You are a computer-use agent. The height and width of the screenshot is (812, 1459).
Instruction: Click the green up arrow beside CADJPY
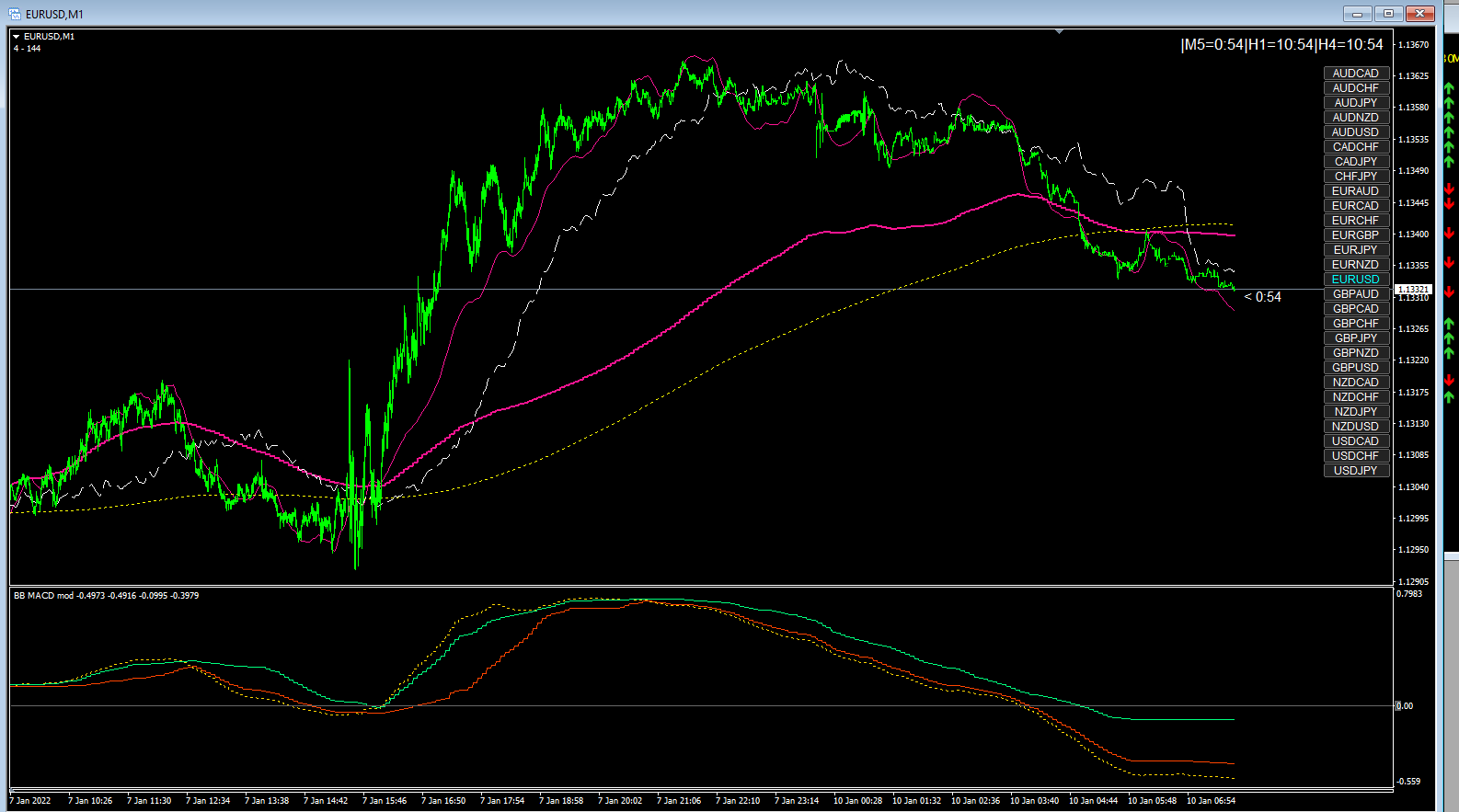point(1449,162)
